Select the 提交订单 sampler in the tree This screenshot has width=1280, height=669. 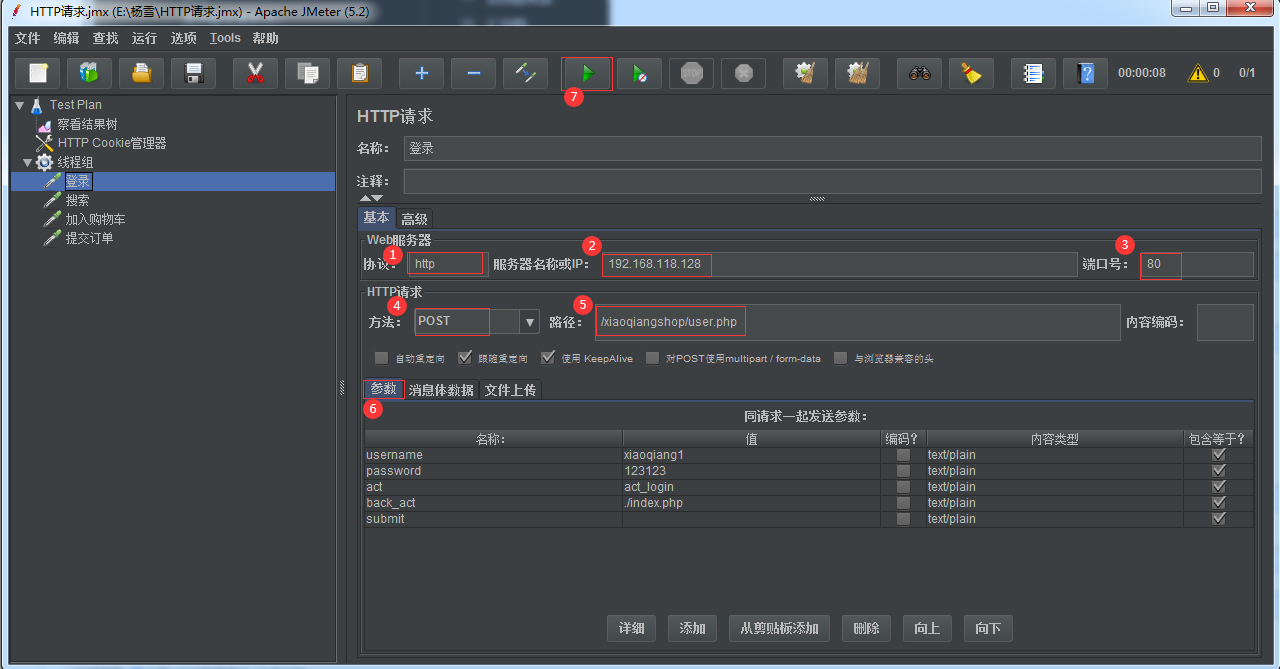(x=89, y=238)
